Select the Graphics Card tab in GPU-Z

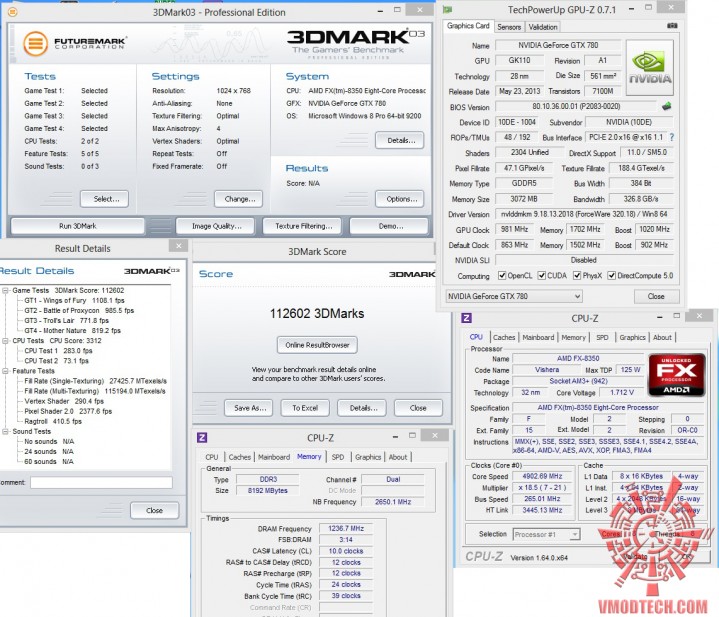468,26
